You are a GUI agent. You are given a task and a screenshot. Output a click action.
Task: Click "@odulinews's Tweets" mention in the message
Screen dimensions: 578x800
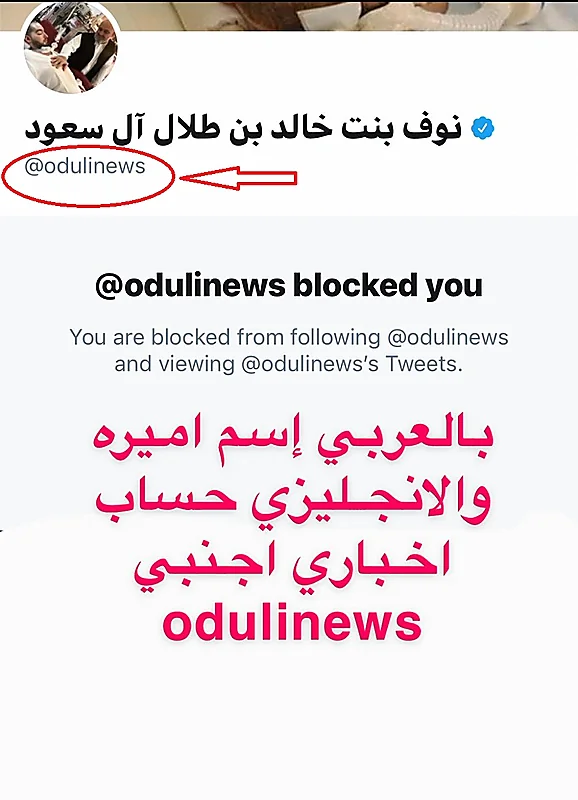351,364
